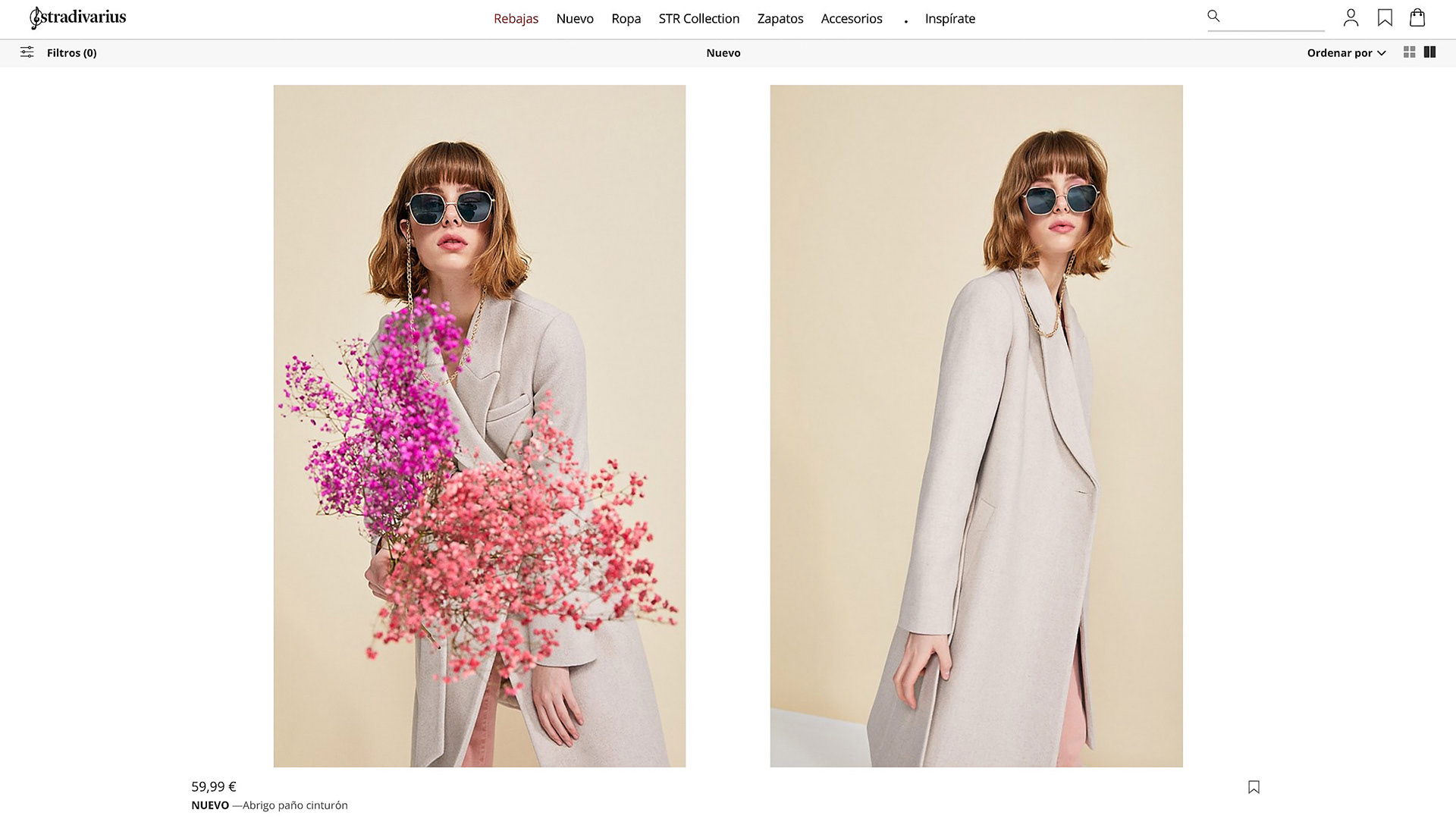Open the search magnifier icon

1213,16
